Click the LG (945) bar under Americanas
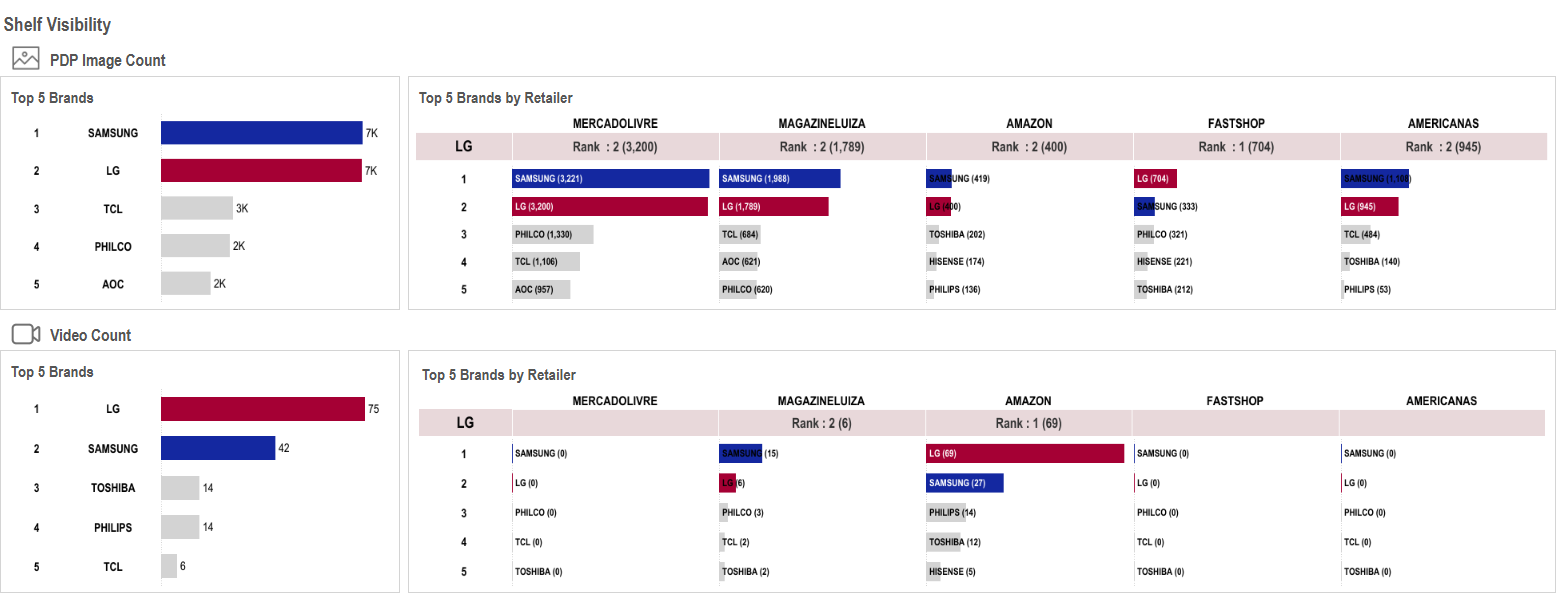Screen dimensions: 1558x599 point(1369,207)
